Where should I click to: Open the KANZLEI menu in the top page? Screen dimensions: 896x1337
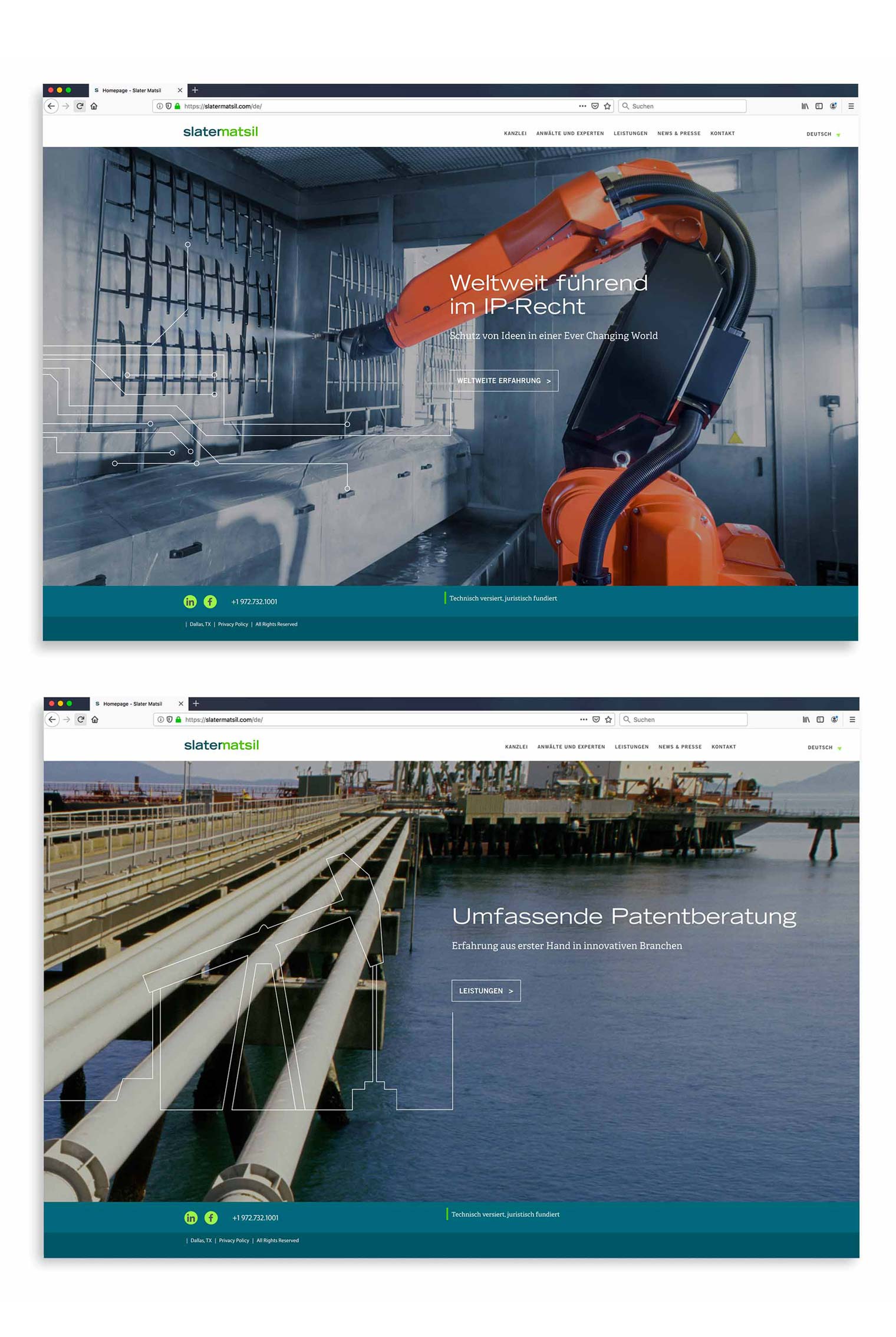[515, 133]
